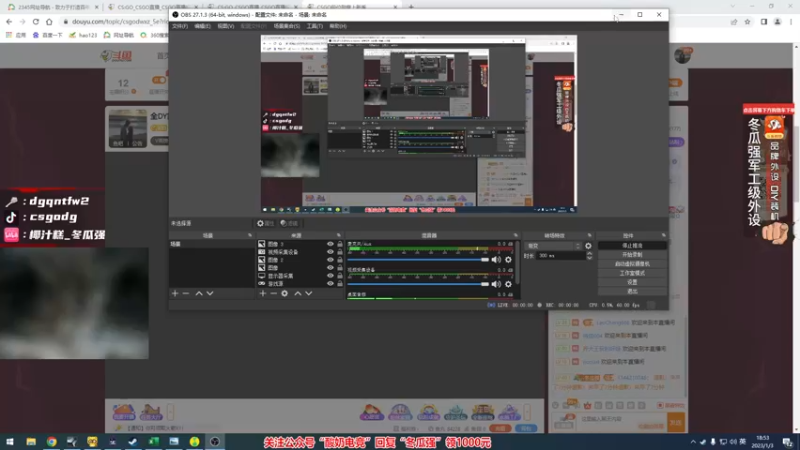This screenshot has width=800, height=450.
Task: Increase transition duration with up arrow
Action: (x=589, y=254)
